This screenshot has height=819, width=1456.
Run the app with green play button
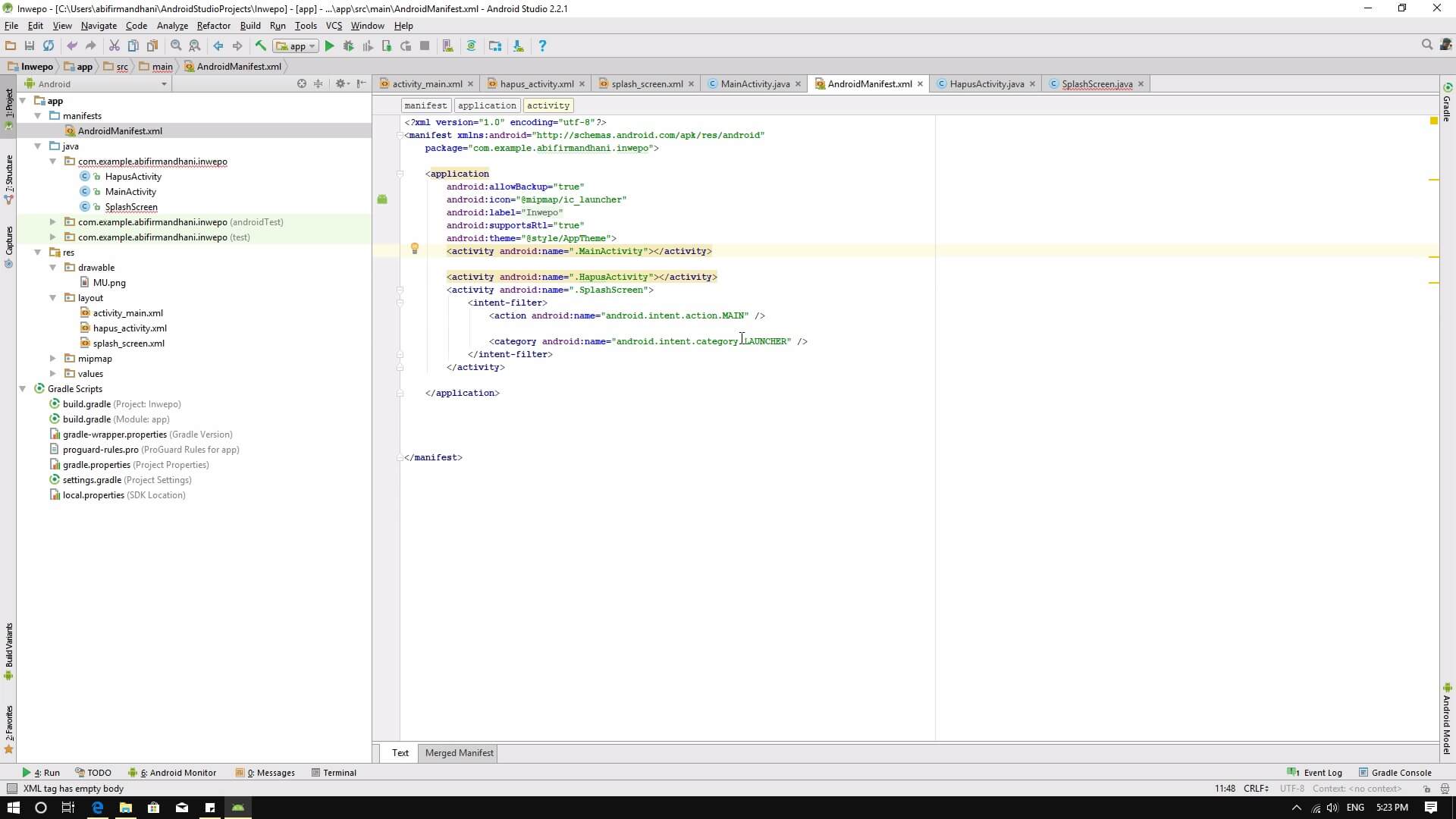pos(329,46)
